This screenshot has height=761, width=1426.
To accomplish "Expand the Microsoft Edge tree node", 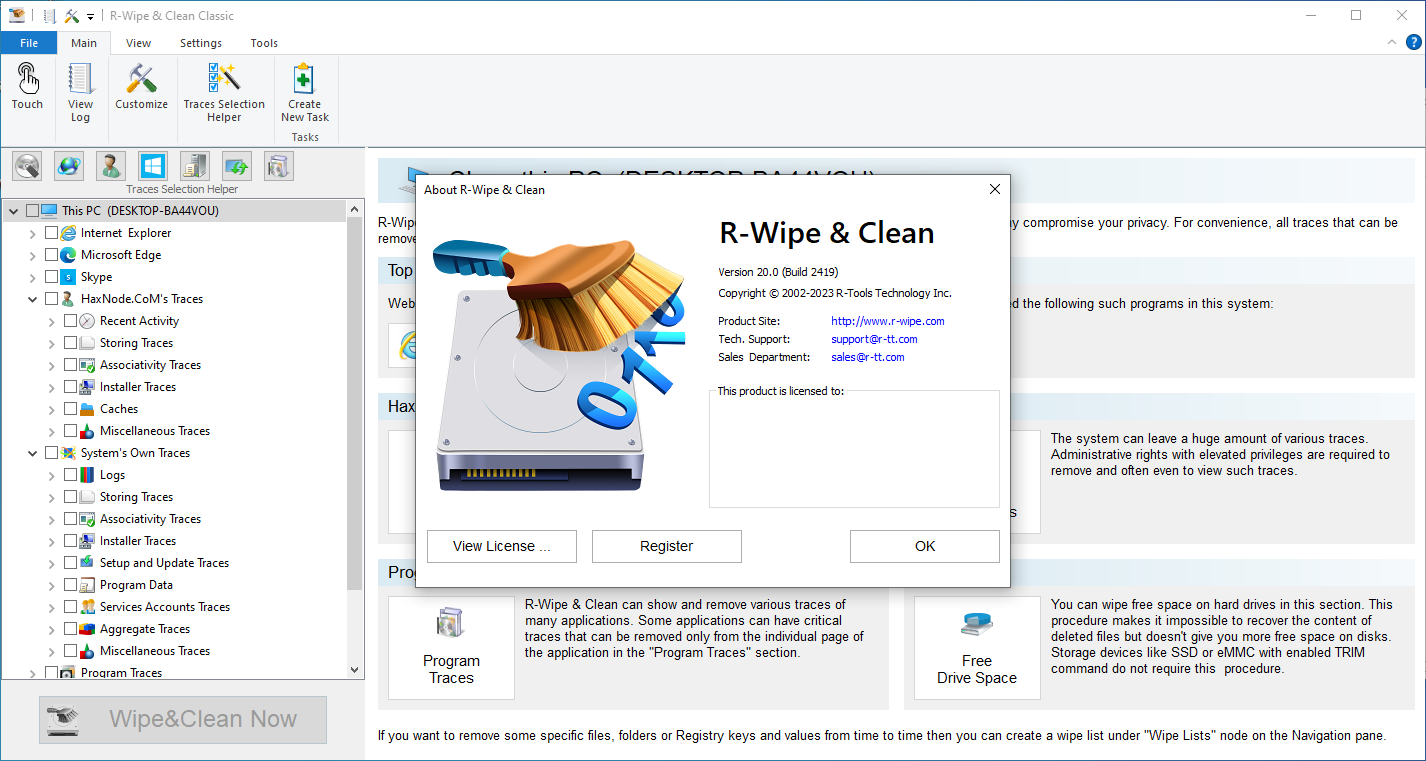I will click(33, 255).
